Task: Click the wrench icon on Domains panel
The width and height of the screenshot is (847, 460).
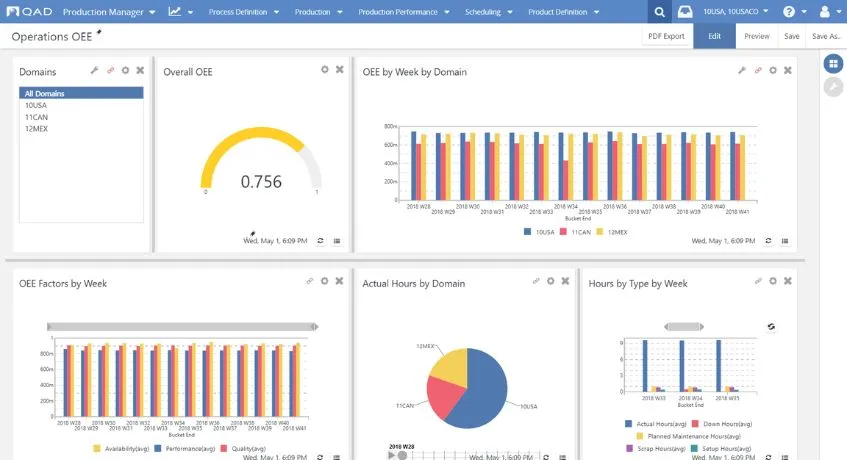Action: pos(94,70)
